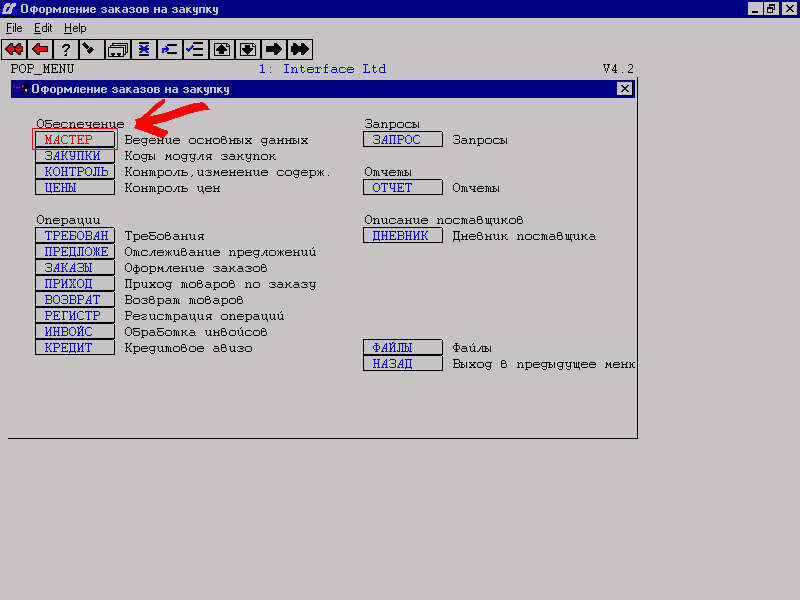Click the ВОЗВРАТ goods return button
The image size is (800, 600).
point(75,299)
